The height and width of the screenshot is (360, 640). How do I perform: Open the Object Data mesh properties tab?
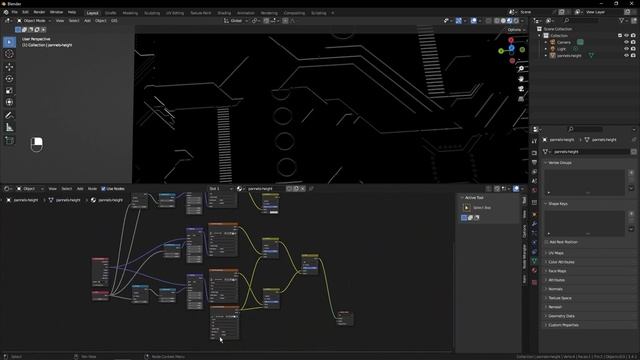[534, 261]
